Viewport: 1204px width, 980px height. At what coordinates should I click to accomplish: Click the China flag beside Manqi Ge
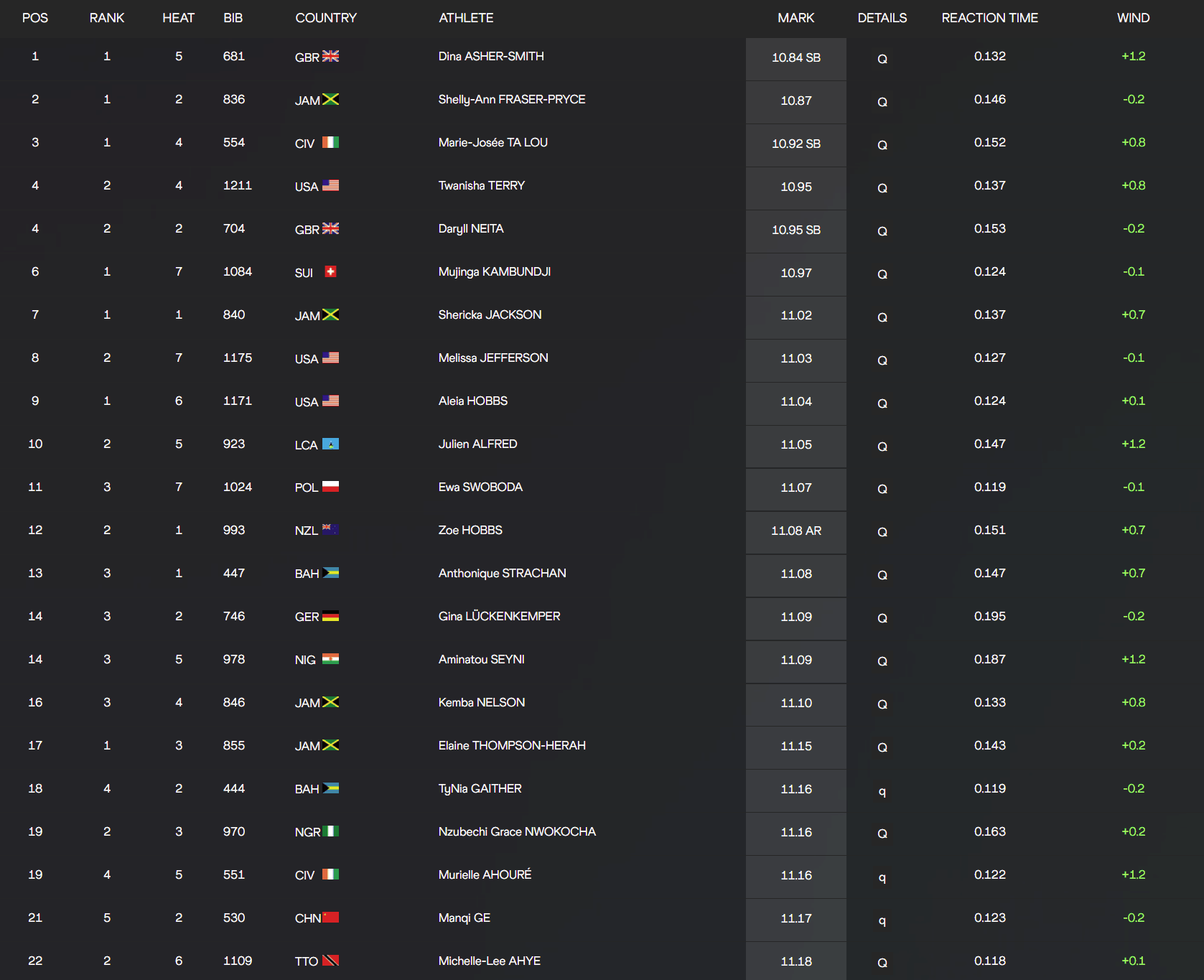click(x=330, y=918)
